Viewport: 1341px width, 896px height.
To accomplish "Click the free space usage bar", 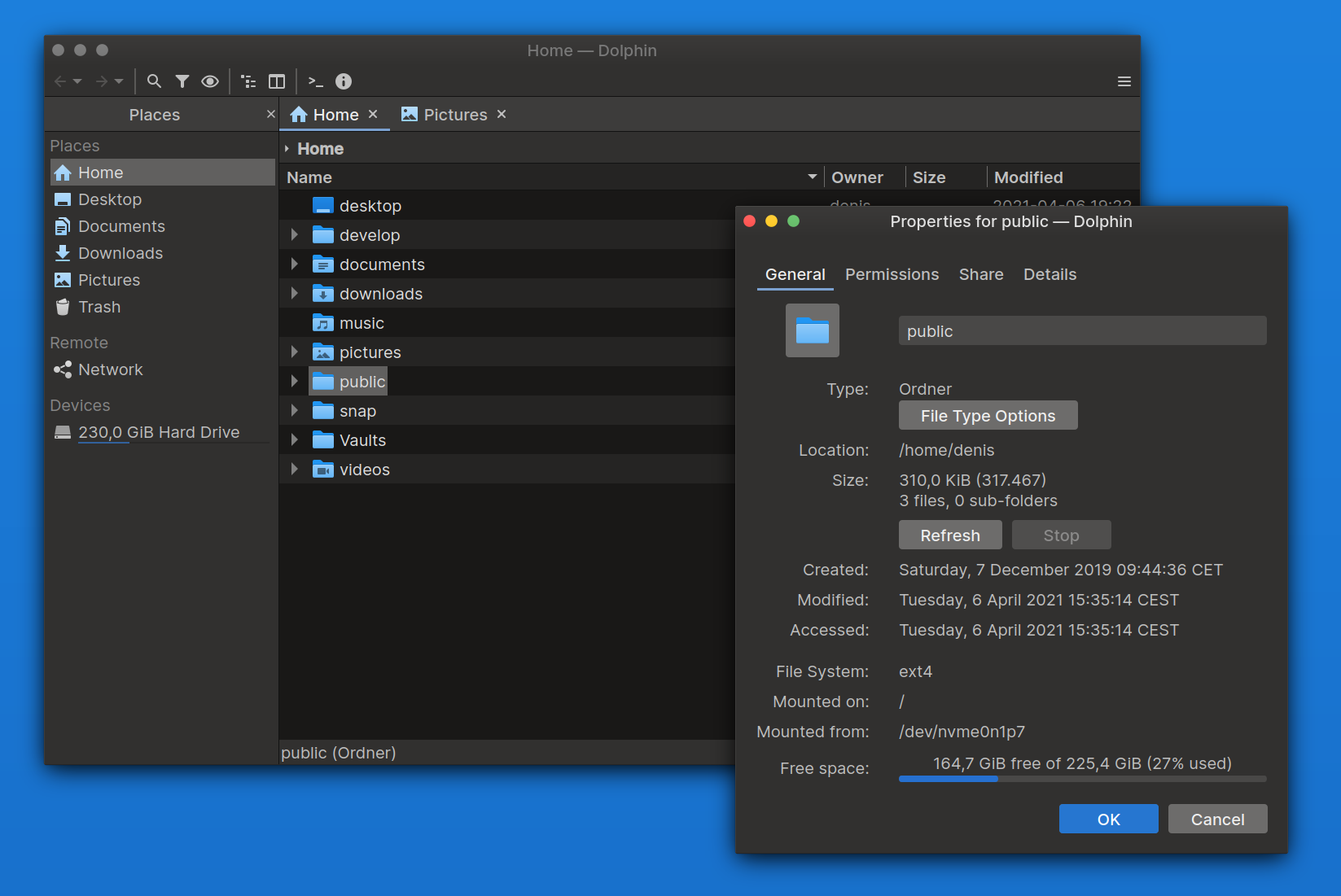I will coord(1082,779).
